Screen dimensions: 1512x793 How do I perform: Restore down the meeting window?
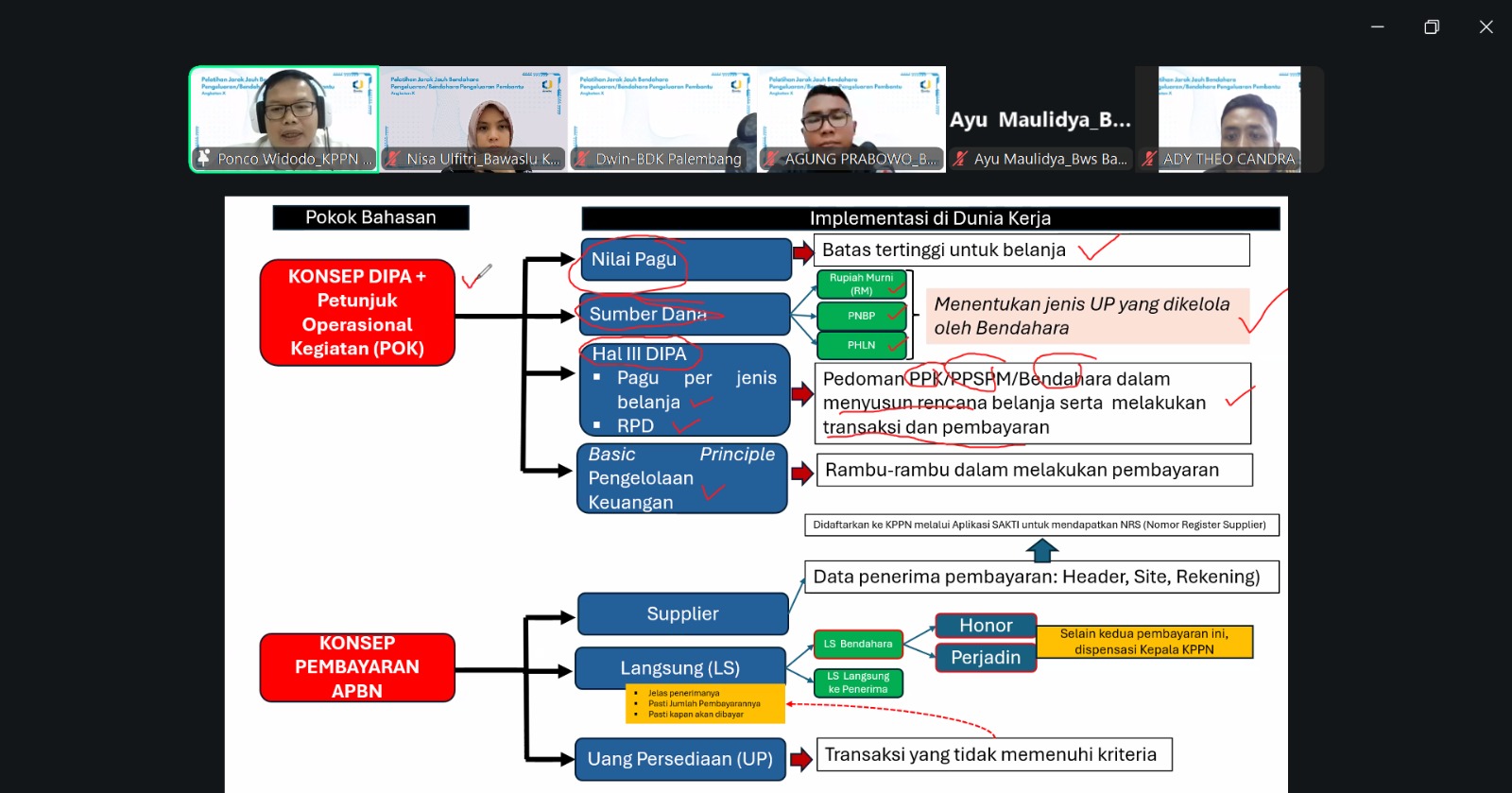(1432, 26)
